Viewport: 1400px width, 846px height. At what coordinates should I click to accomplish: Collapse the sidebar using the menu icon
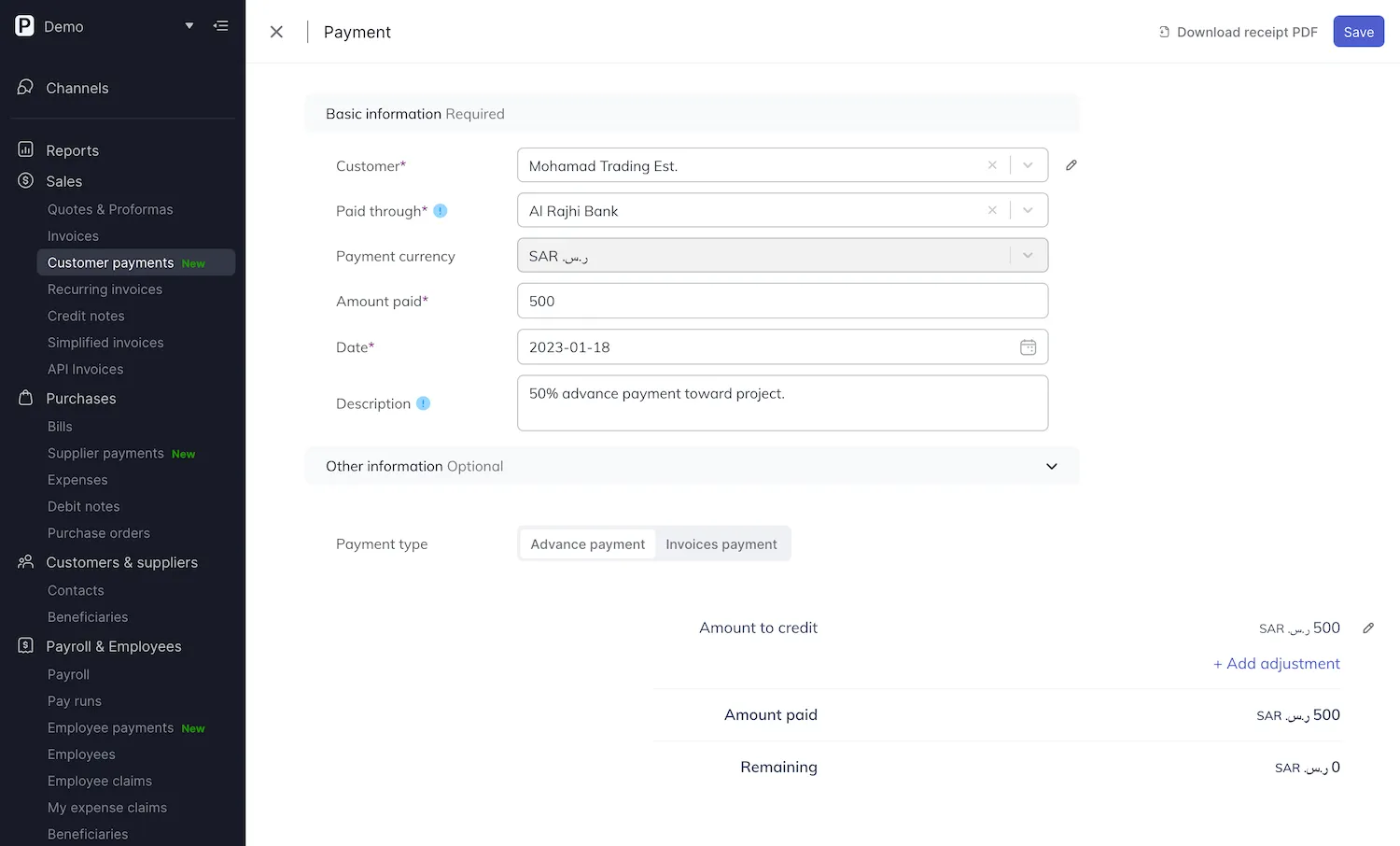pos(220,26)
